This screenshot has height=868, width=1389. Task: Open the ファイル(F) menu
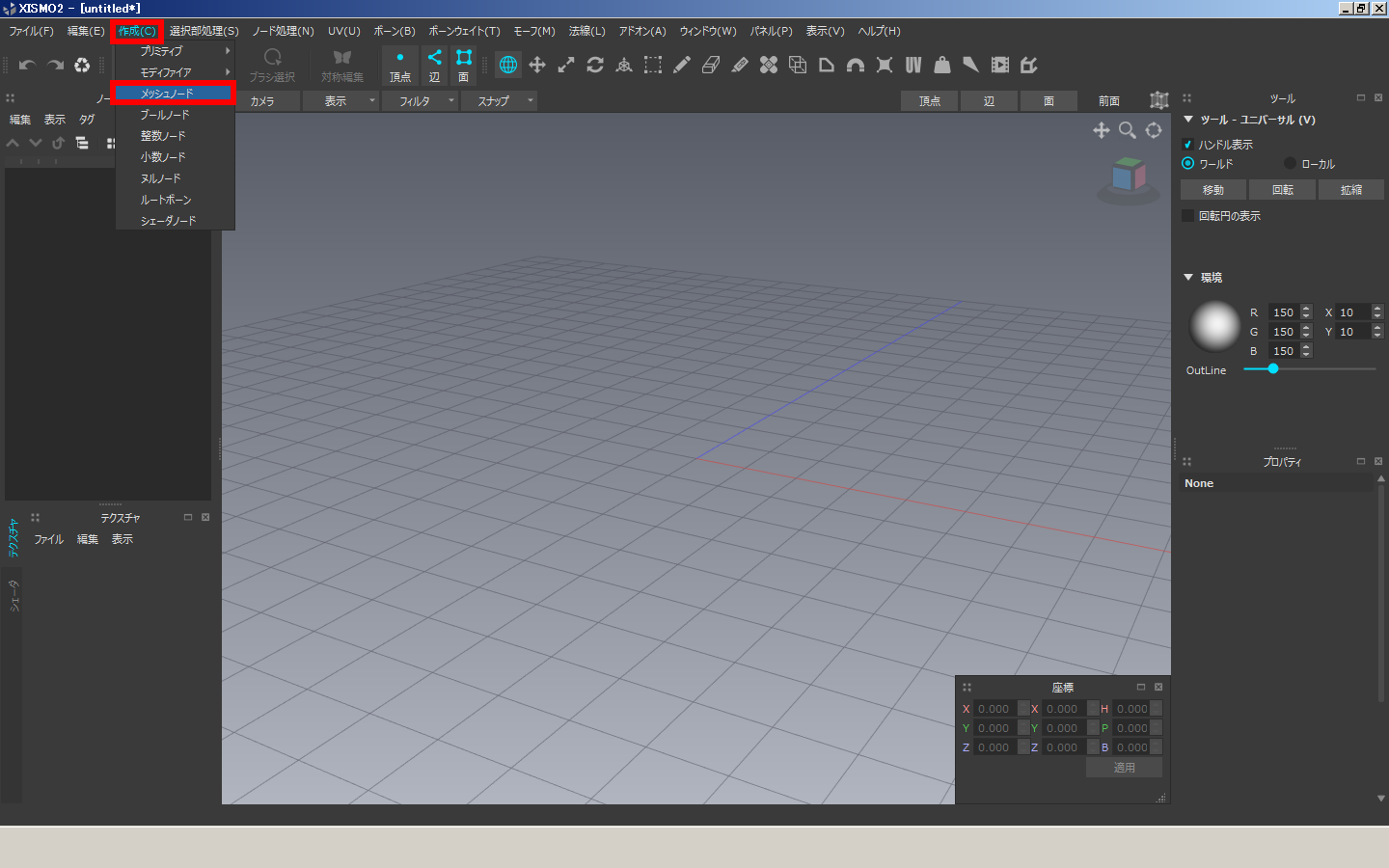point(31,31)
